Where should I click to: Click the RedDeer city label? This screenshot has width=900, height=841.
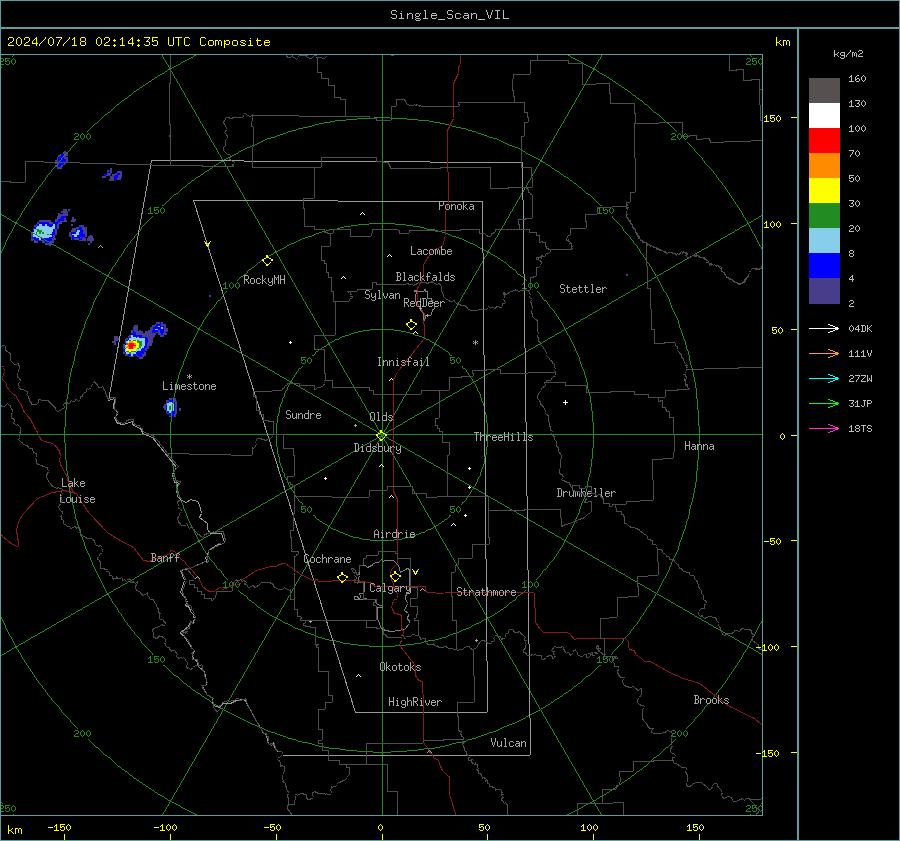pyautogui.click(x=424, y=303)
